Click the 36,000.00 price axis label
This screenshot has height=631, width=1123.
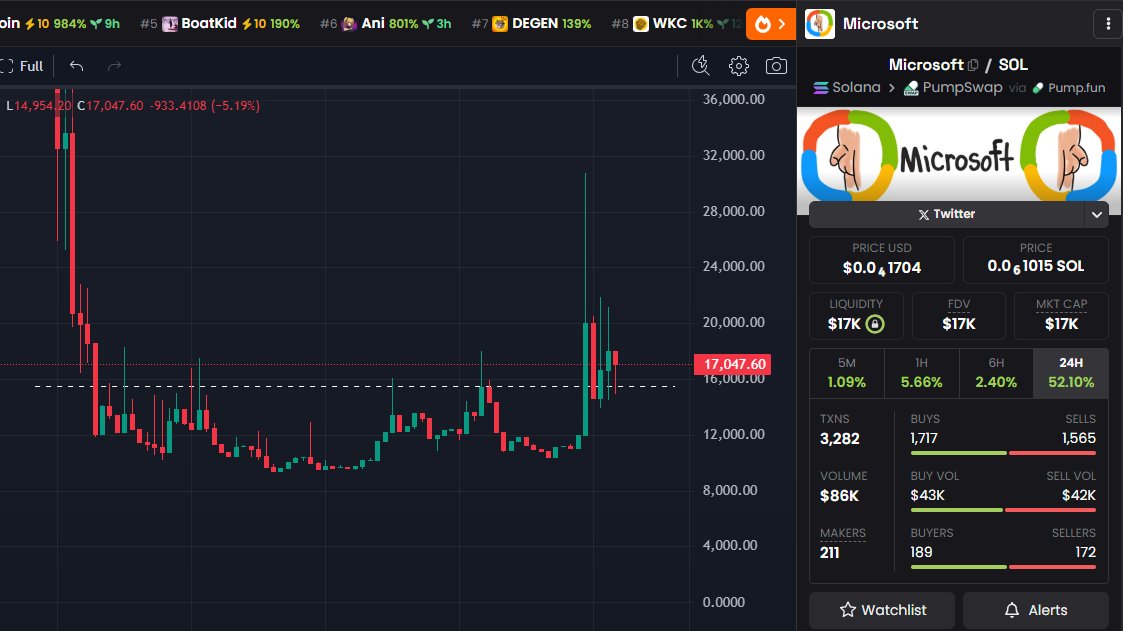[x=733, y=100]
